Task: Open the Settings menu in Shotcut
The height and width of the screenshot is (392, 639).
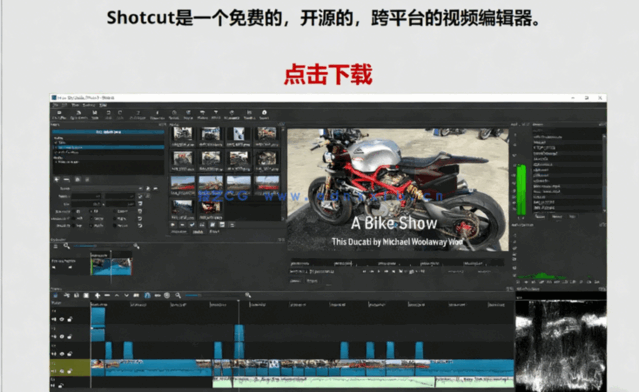Action: (x=89, y=105)
